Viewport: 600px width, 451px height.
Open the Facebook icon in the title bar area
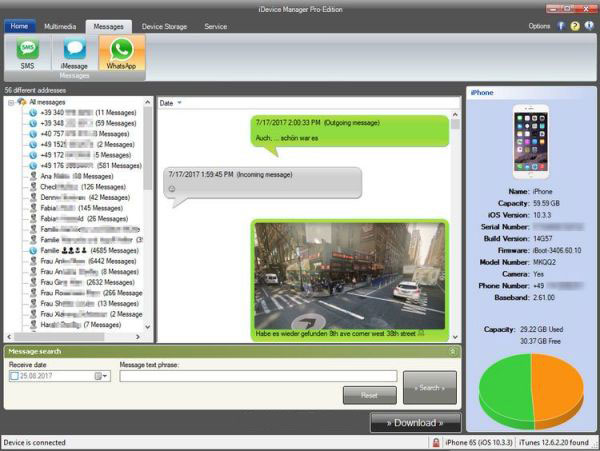point(561,26)
